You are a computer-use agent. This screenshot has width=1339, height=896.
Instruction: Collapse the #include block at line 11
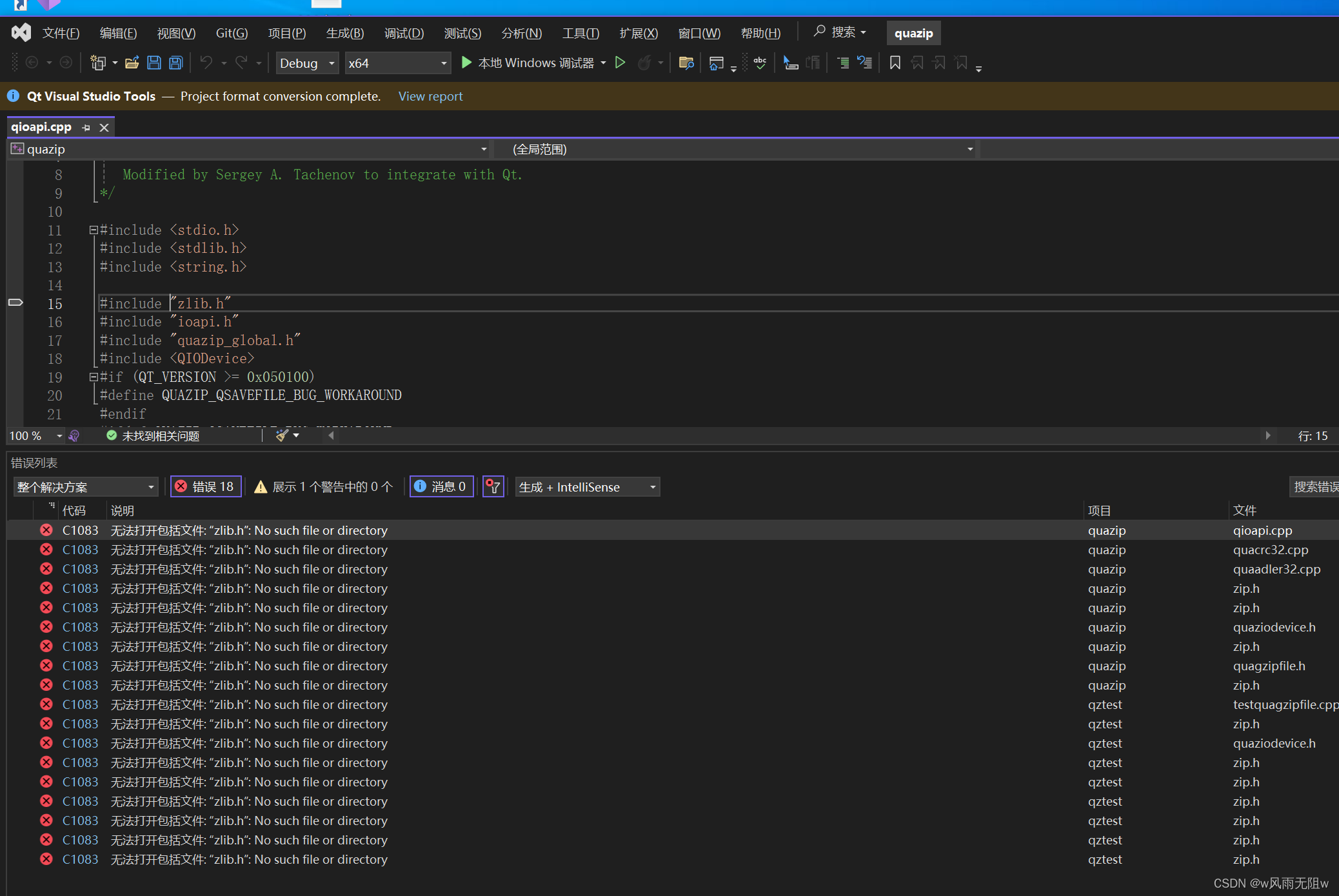tap(93, 230)
